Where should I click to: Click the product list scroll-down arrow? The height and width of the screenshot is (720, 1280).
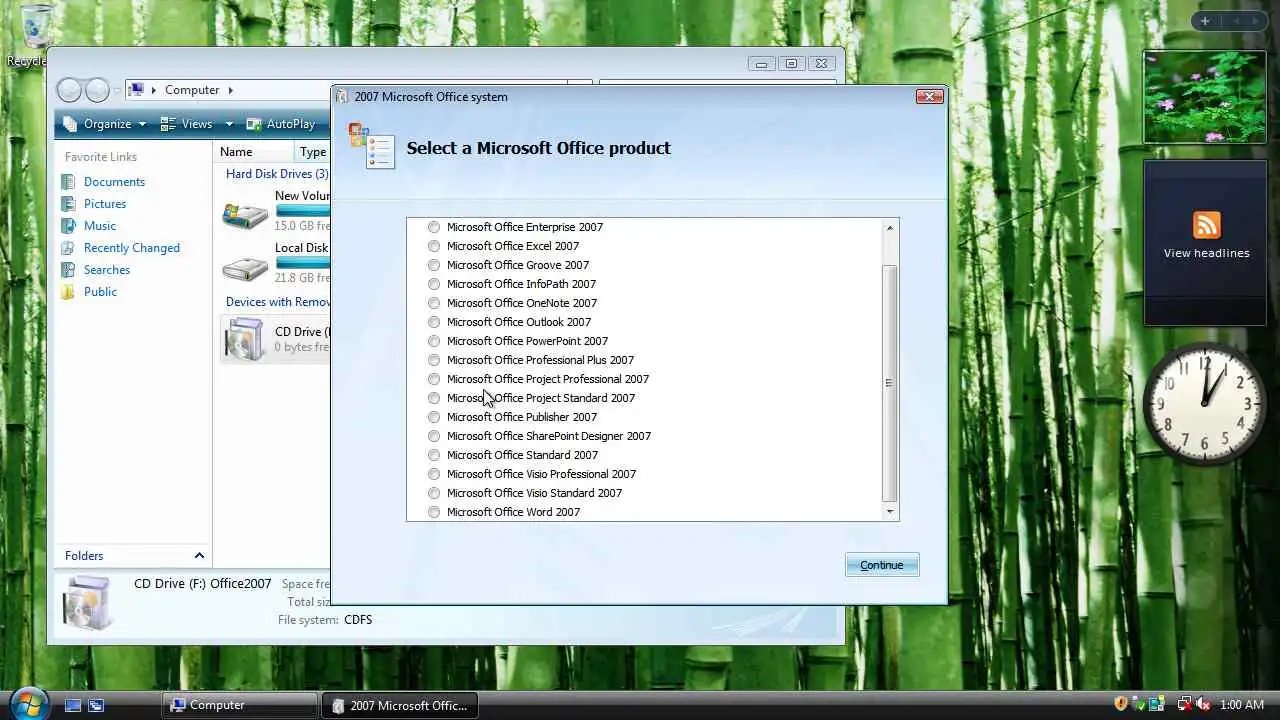(890, 512)
